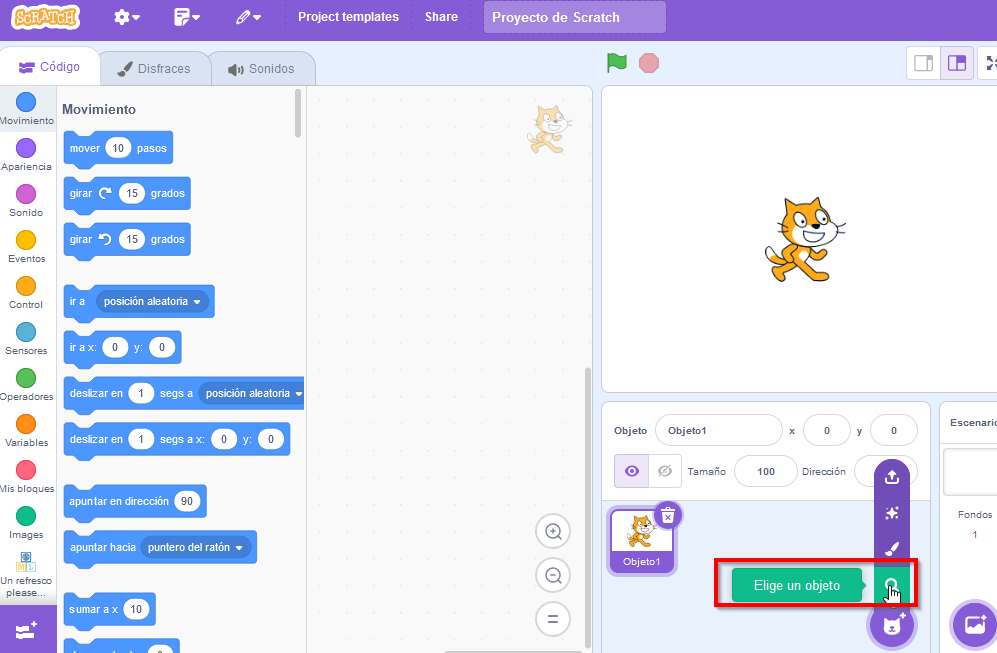Select the Images extension category
This screenshot has height=653, width=997.
(26, 523)
